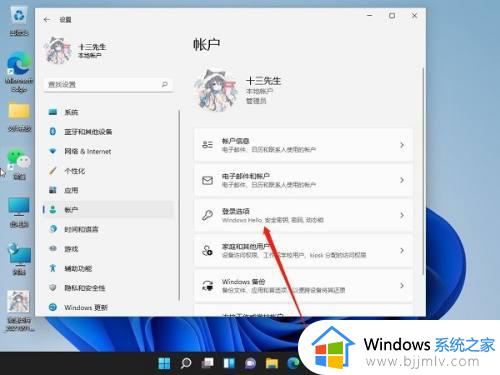The width and height of the screenshot is (500, 375).
Task: Click the 帐户信息 account info card icon
Action: (207, 145)
